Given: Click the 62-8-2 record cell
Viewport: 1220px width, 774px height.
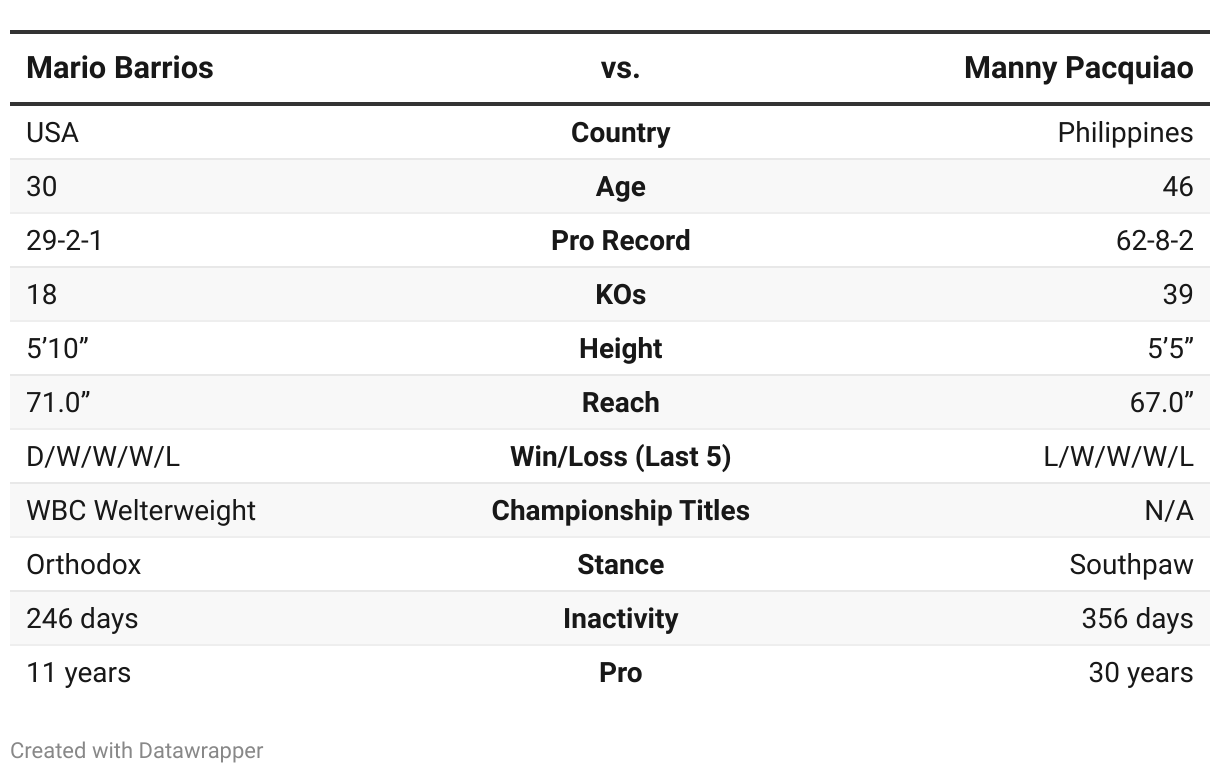Looking at the screenshot, I should [1155, 241].
